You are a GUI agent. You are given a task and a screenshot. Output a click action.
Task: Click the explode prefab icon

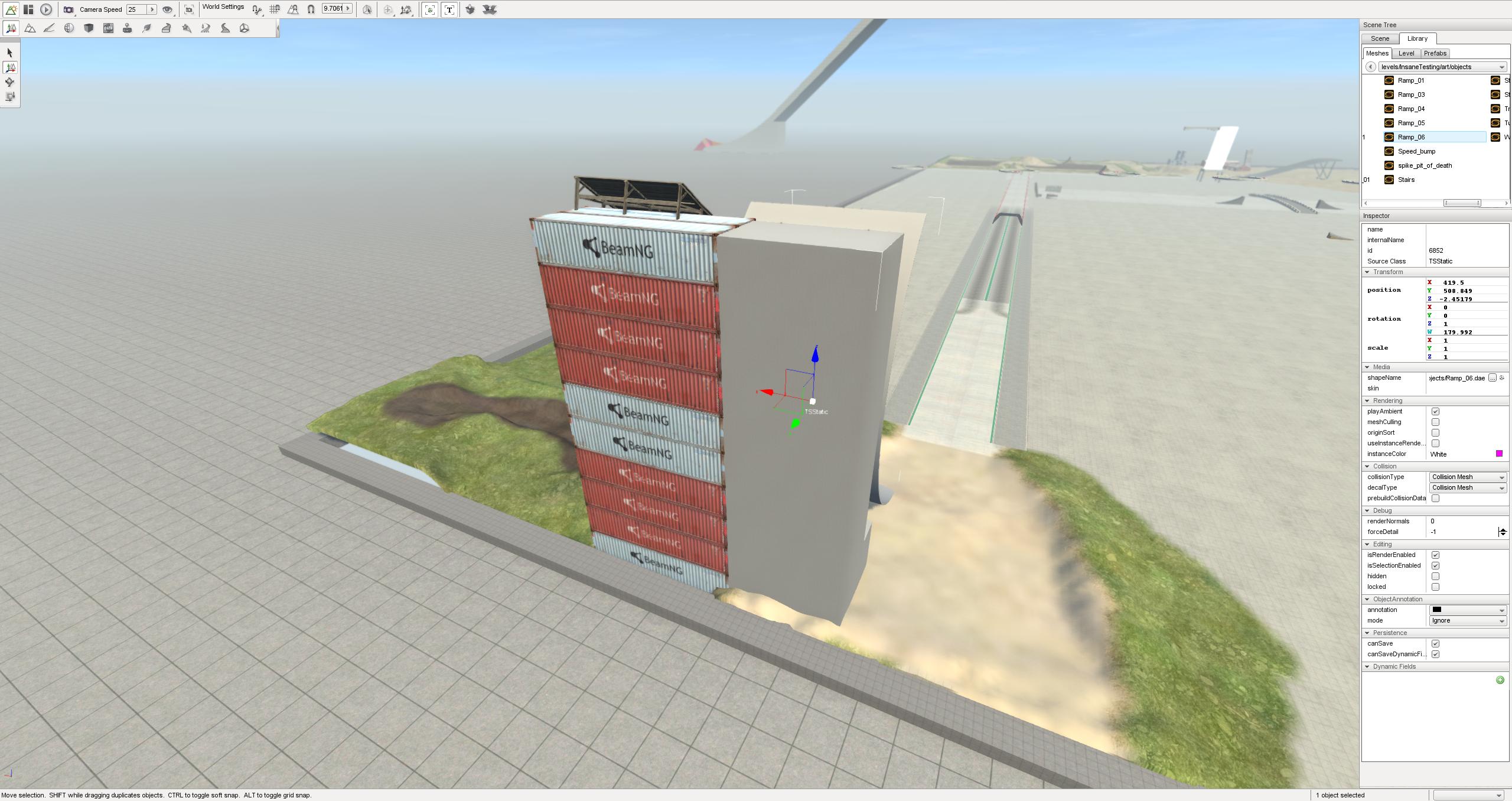coord(490,9)
